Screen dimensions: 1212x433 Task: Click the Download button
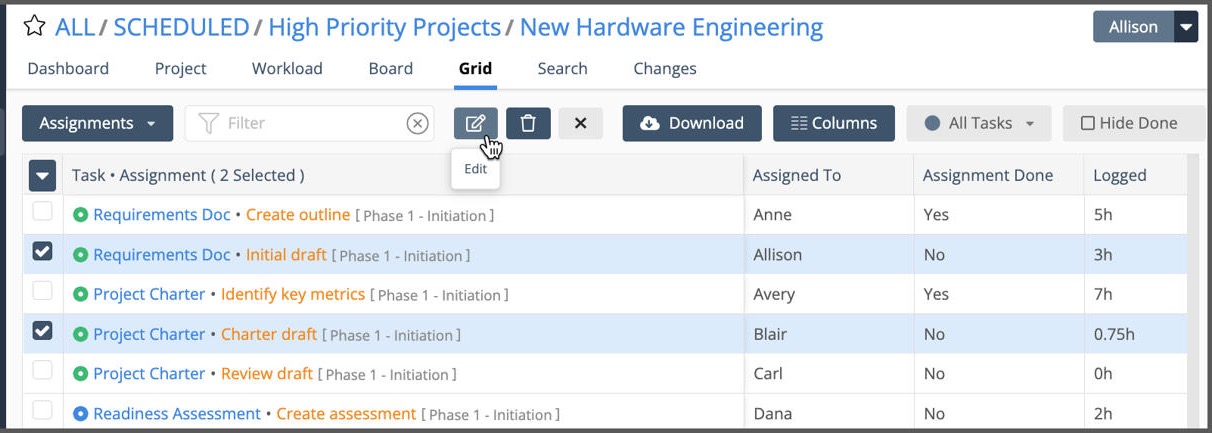click(x=692, y=123)
